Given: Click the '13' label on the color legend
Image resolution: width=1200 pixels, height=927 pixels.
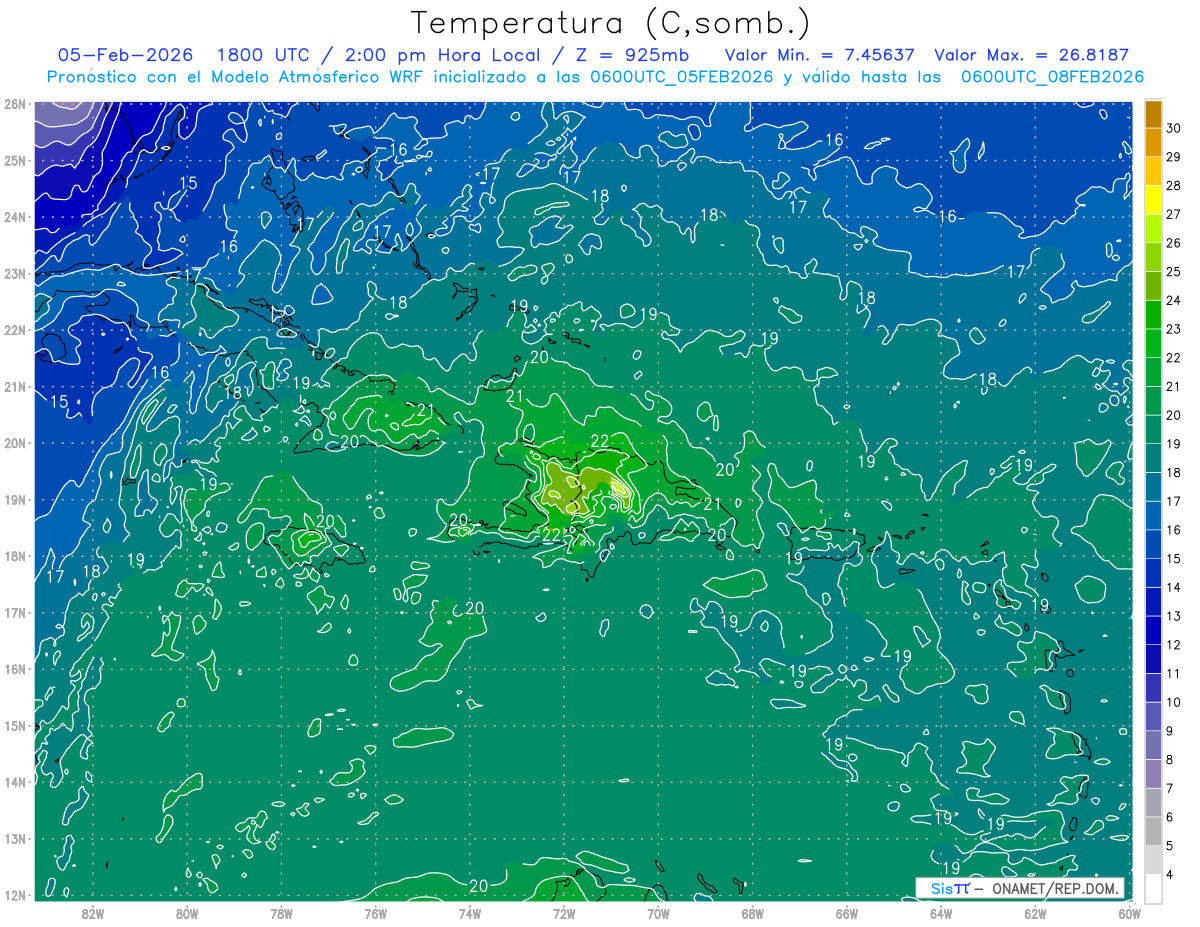Looking at the screenshot, I should click(x=1173, y=616).
